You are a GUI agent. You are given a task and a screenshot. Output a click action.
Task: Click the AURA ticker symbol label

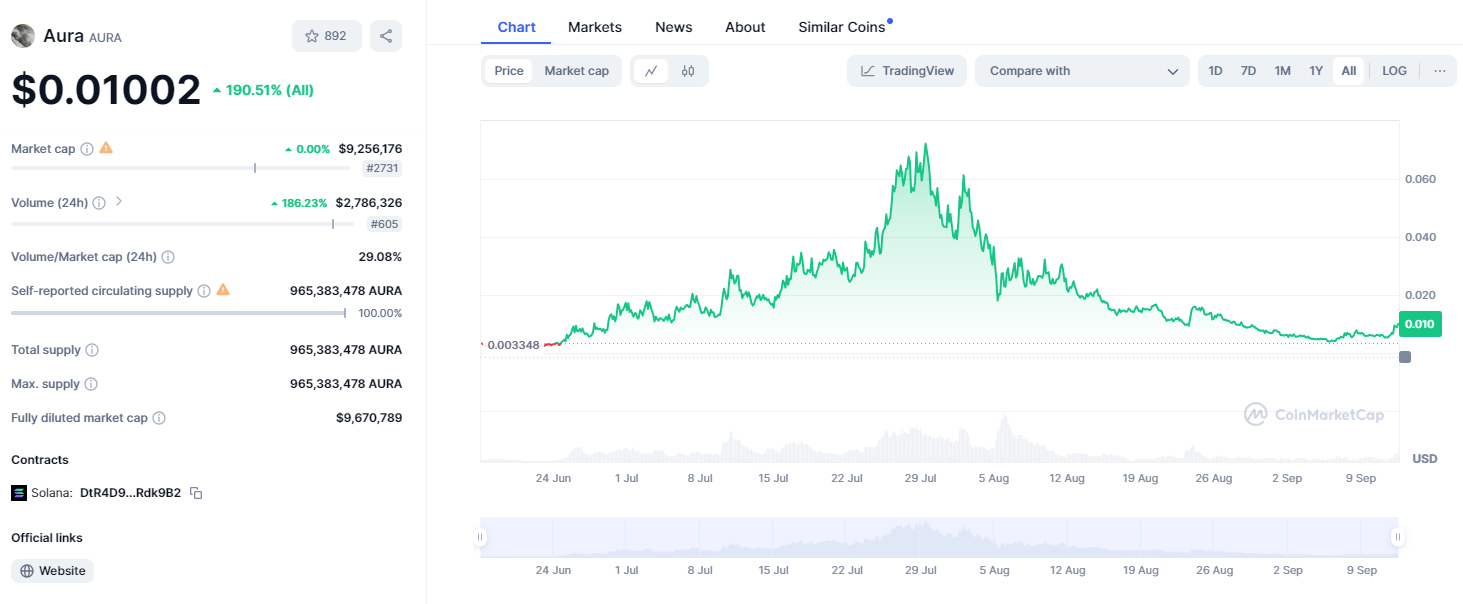(106, 38)
